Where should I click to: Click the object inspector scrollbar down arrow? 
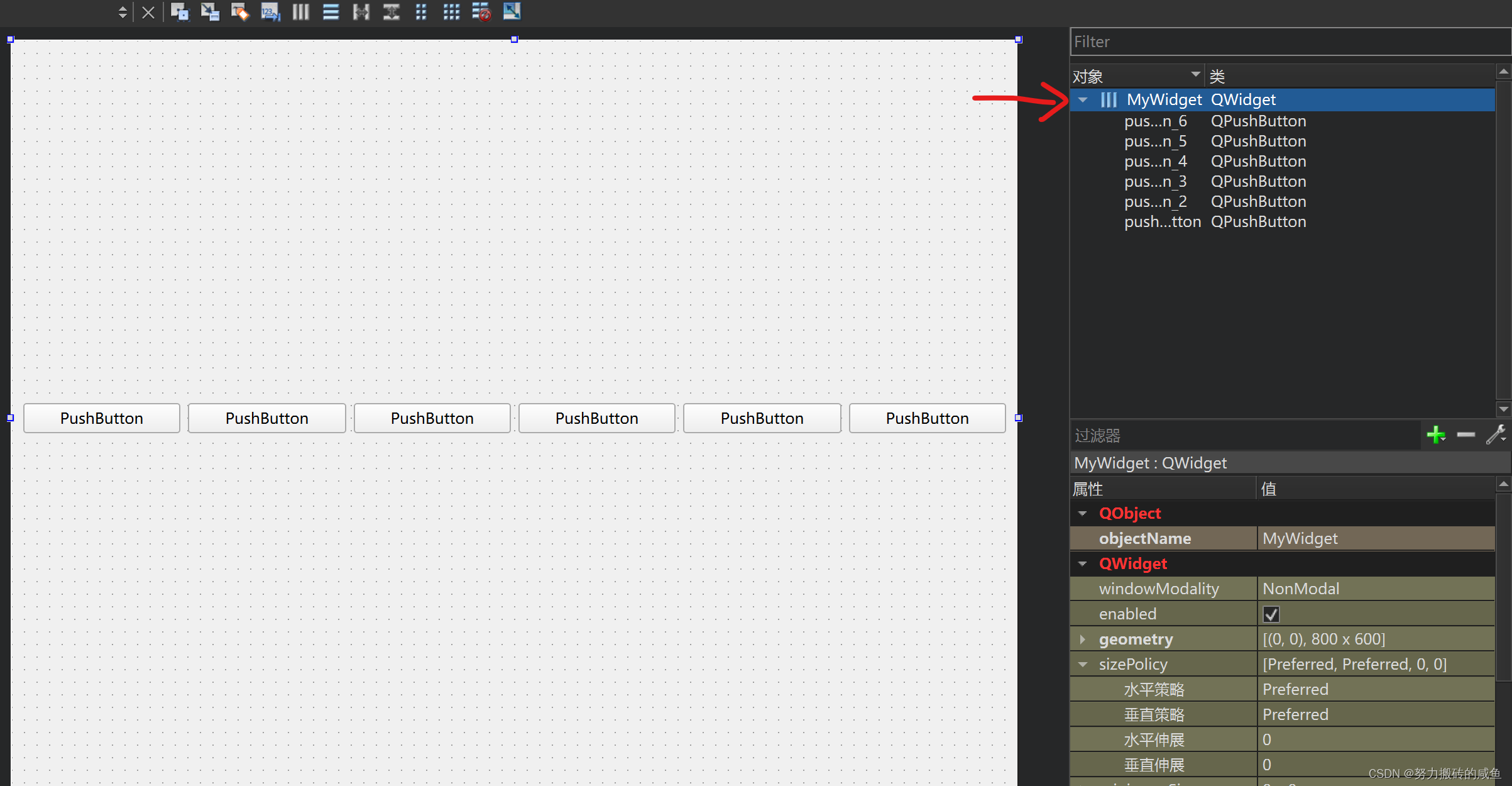[1503, 409]
